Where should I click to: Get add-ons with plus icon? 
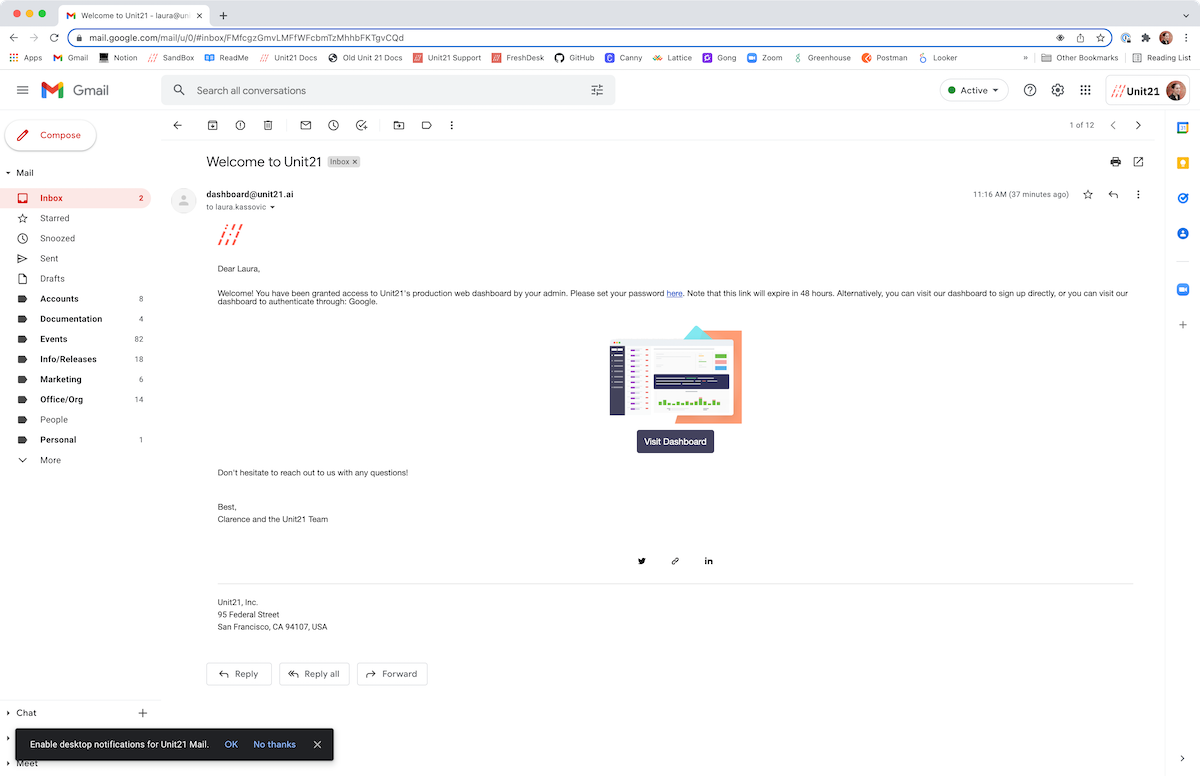pos(1183,325)
